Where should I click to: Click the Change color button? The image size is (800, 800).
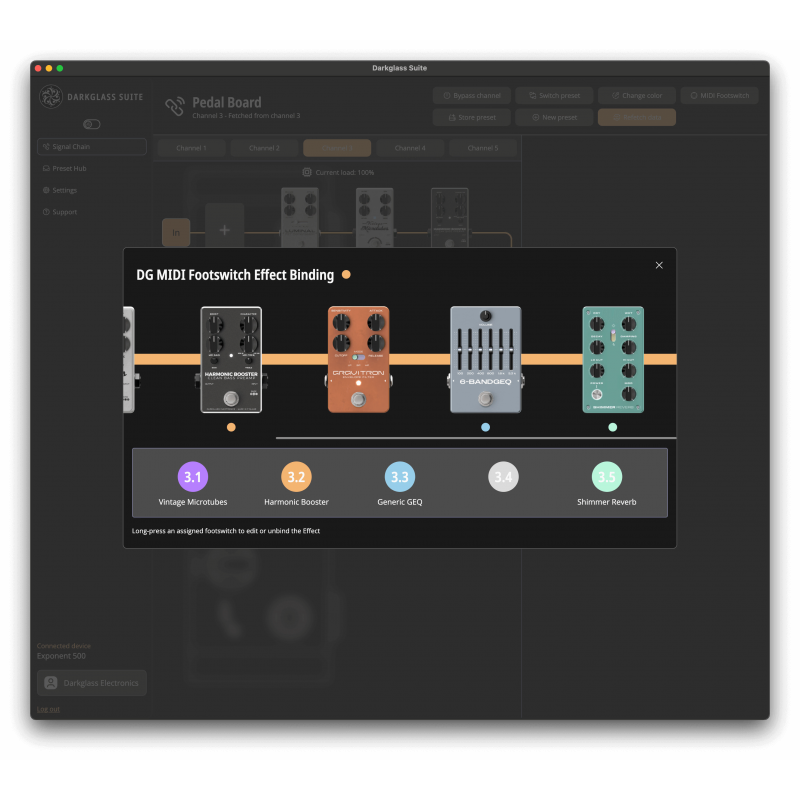click(x=637, y=95)
